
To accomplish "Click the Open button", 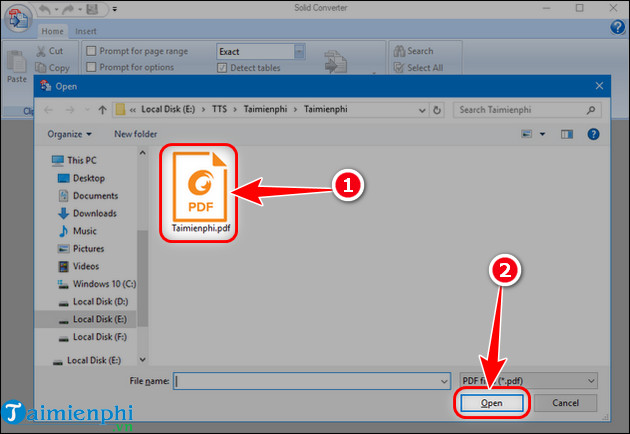I will tap(491, 403).
